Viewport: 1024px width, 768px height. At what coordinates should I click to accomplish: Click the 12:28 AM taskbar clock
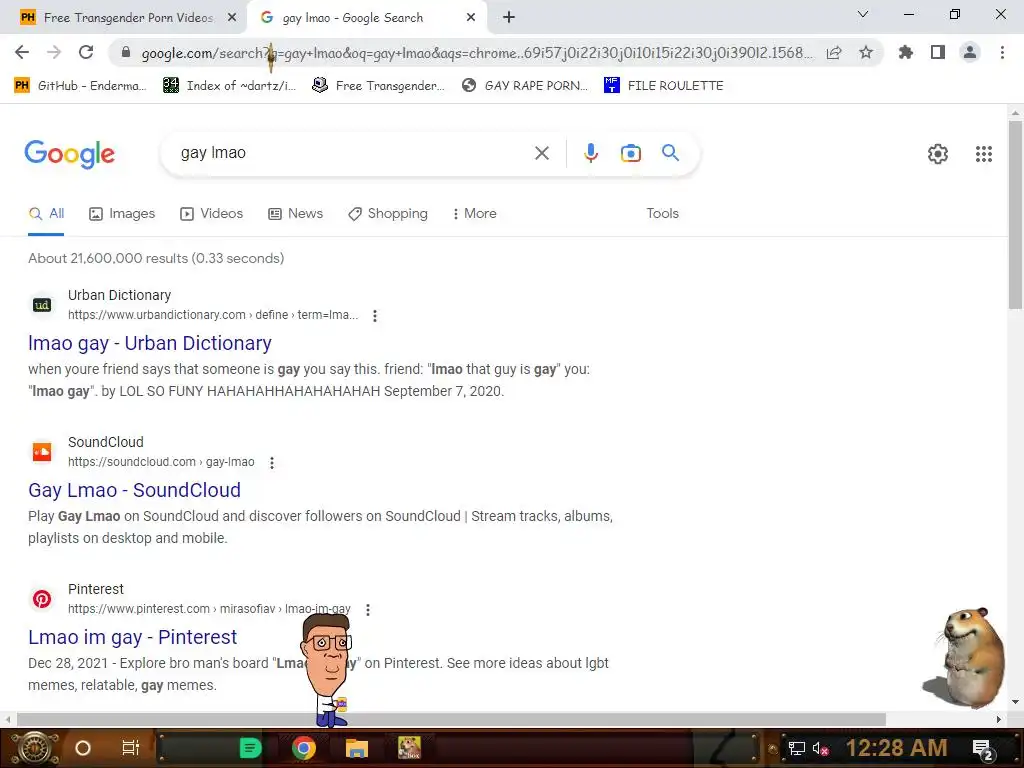897,748
